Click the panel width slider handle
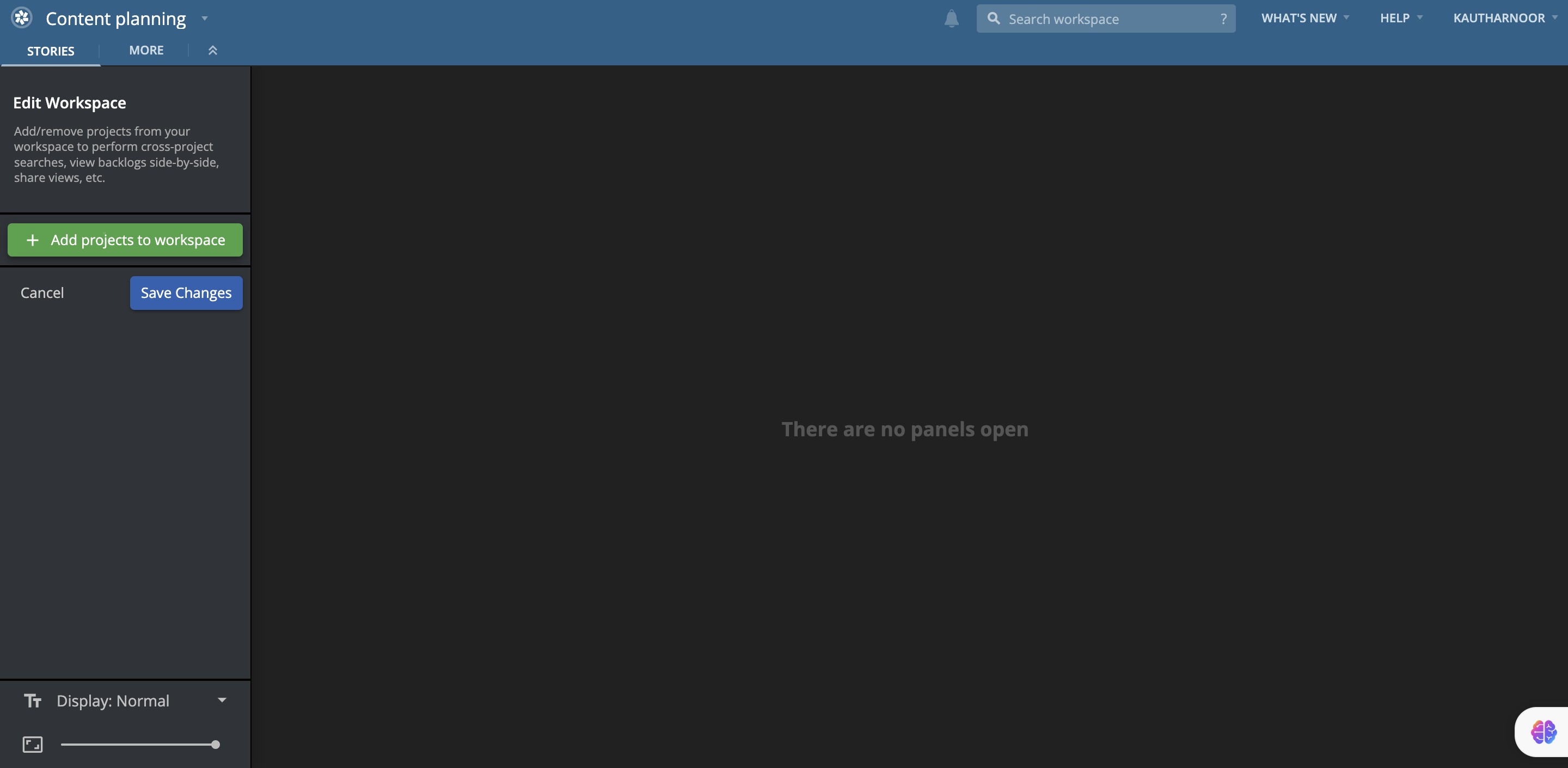This screenshot has width=1568, height=768. (x=216, y=744)
